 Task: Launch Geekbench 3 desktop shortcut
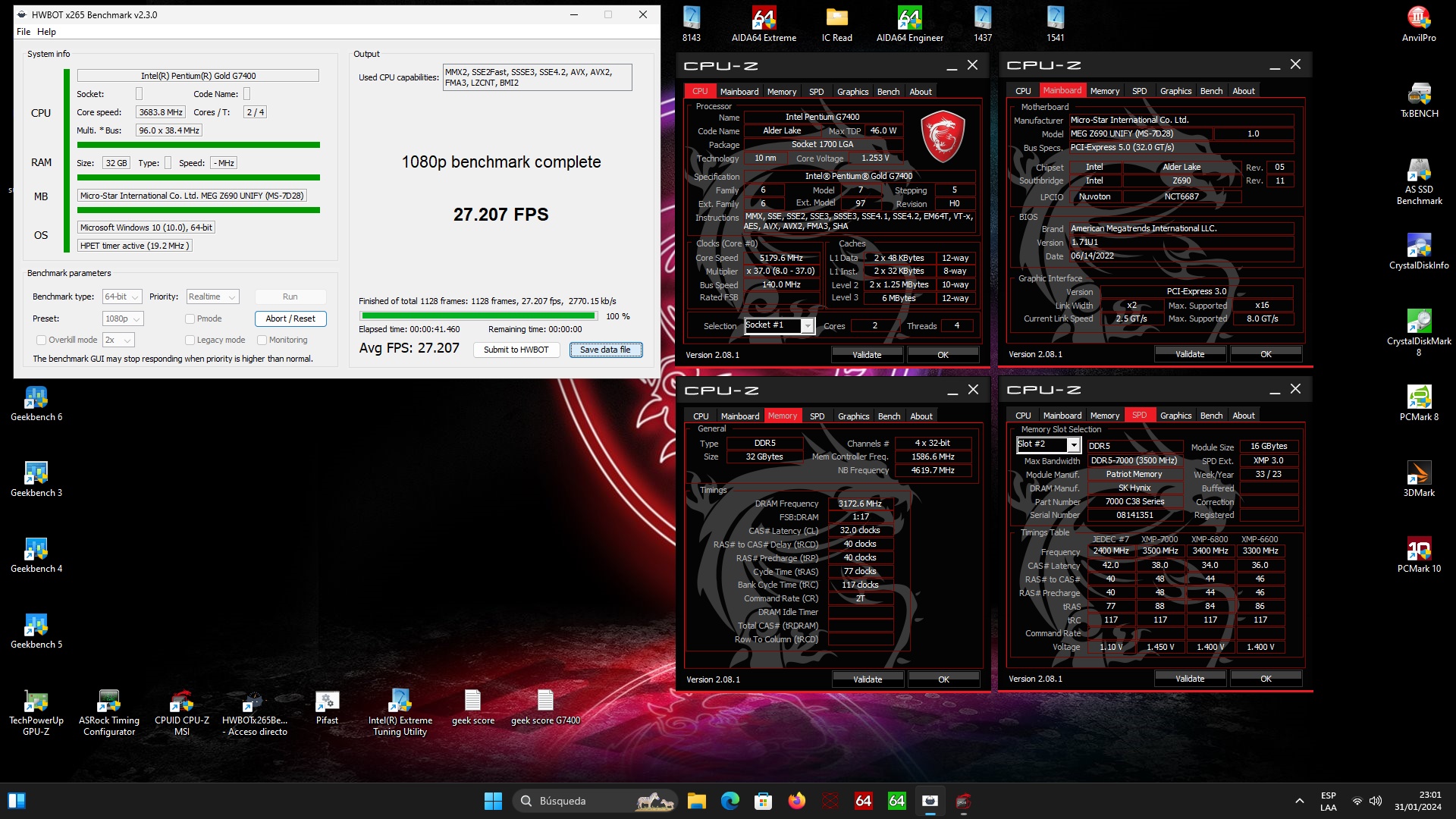coord(36,479)
